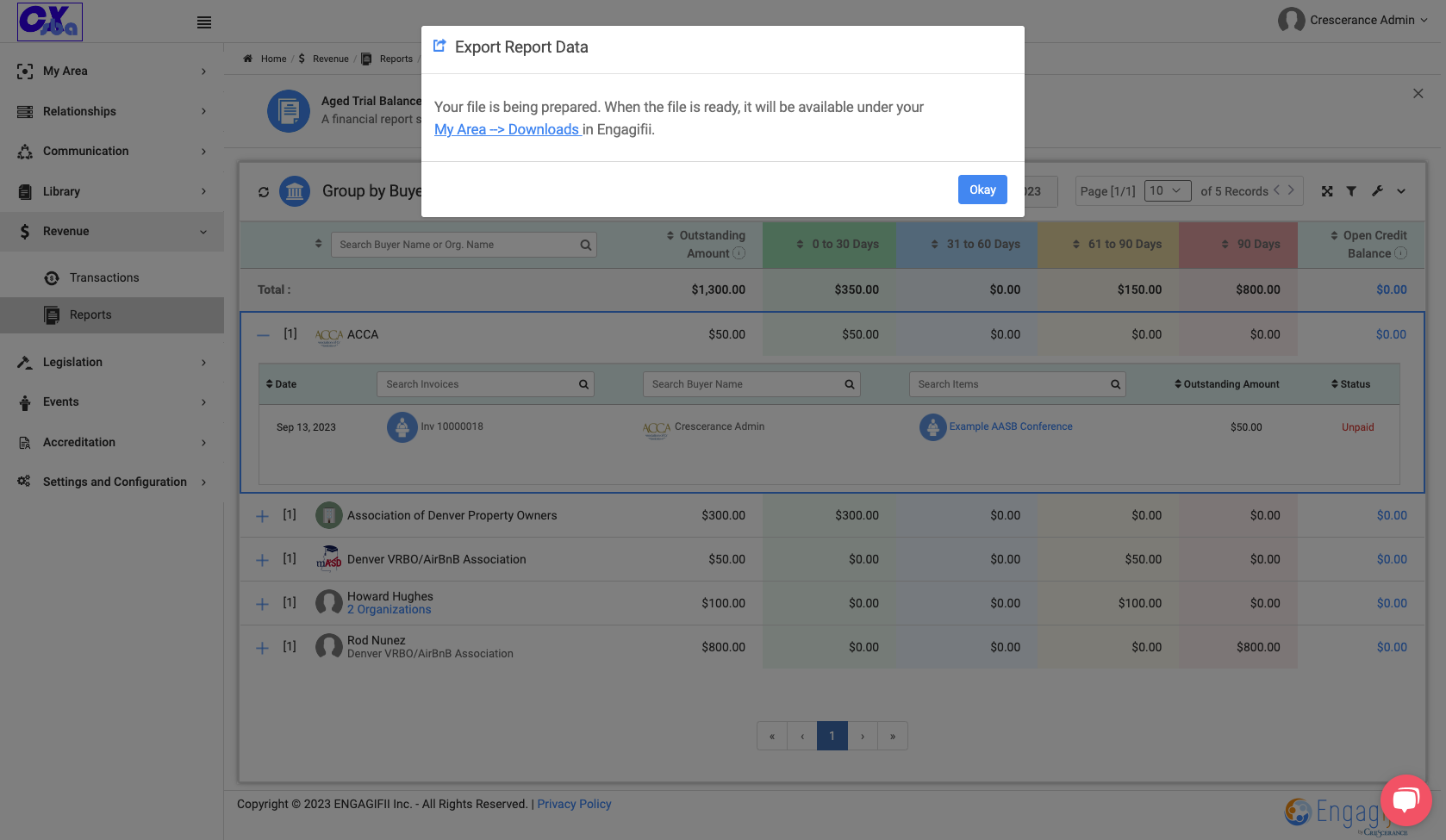Image resolution: width=1446 pixels, height=840 pixels.
Task: Open Example AASB Conference link
Action: point(1011,426)
